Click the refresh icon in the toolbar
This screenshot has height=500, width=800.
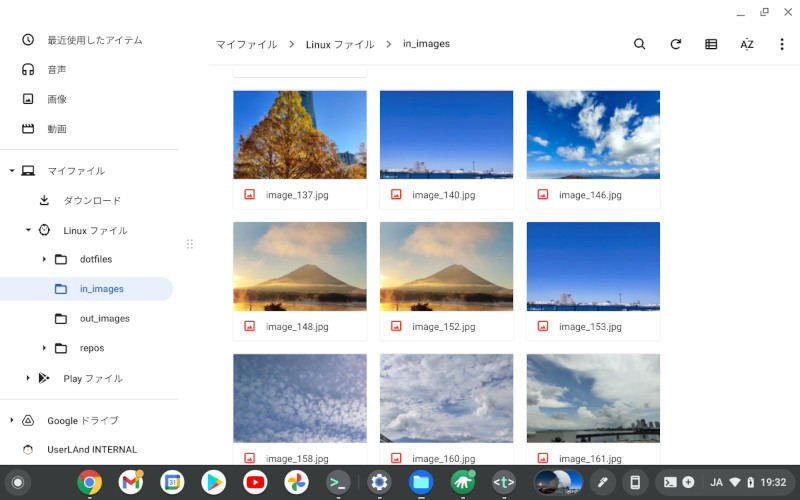point(676,44)
